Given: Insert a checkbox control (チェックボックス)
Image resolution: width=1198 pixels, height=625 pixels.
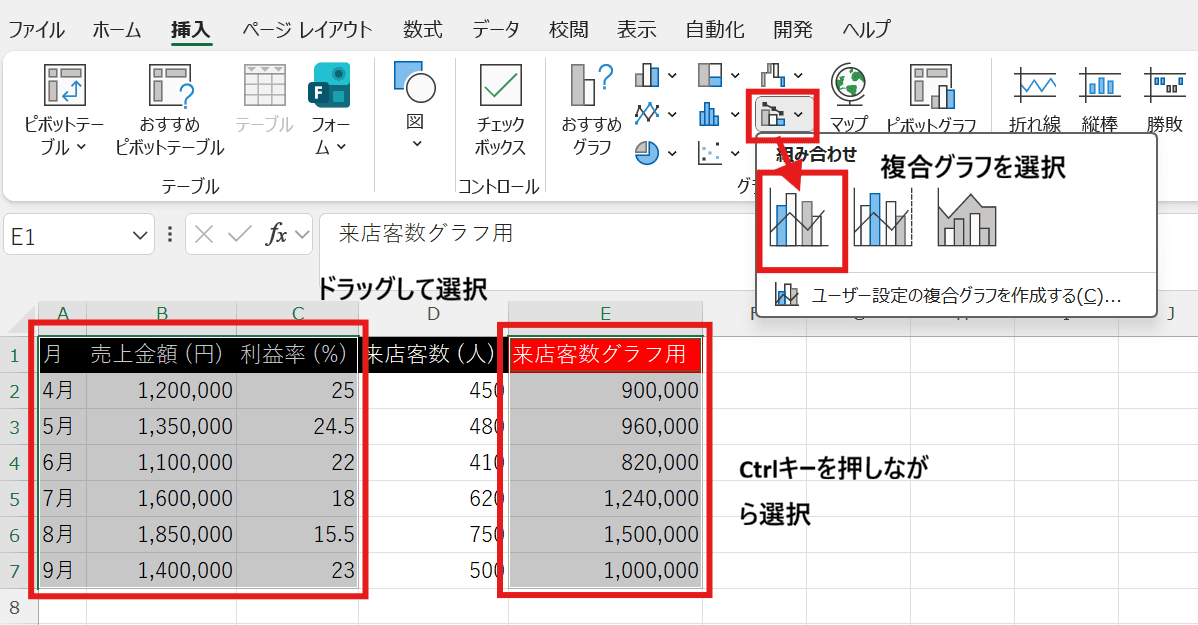Looking at the screenshot, I should [x=500, y=86].
